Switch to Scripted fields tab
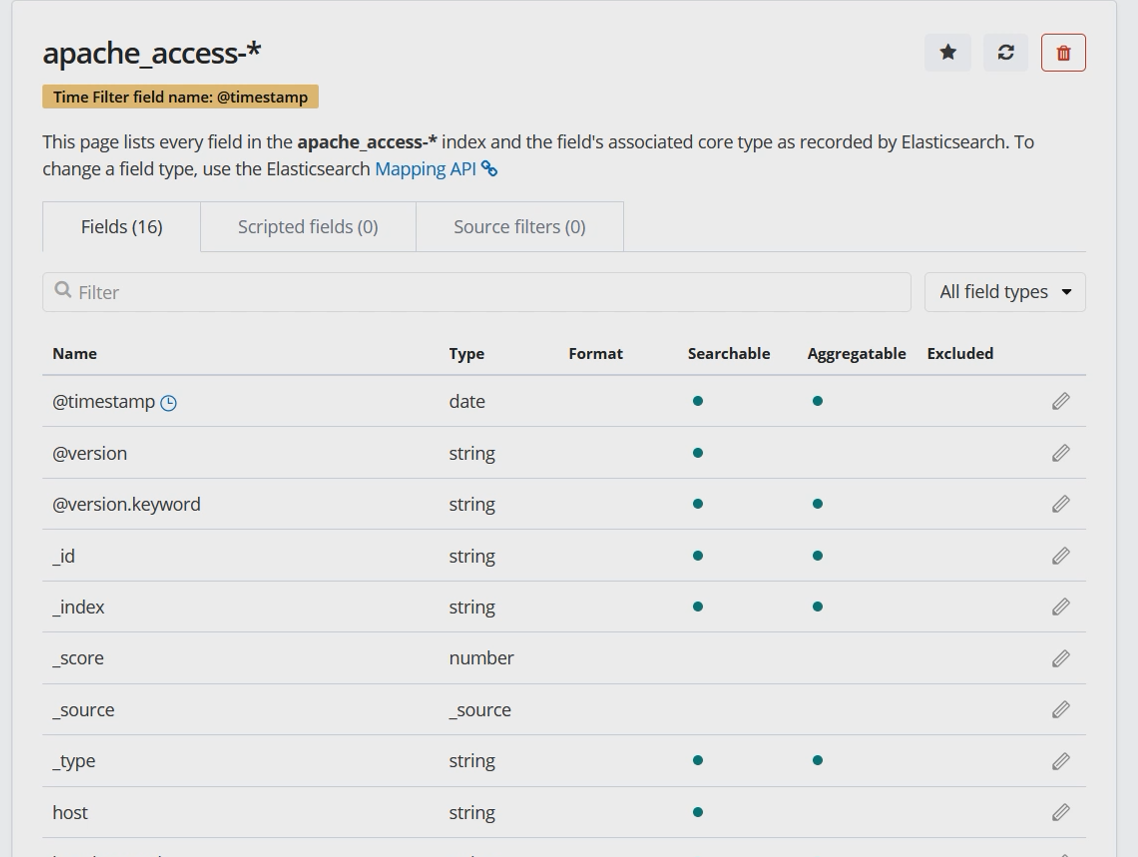The width and height of the screenshot is (1138, 857). pyautogui.click(x=308, y=227)
